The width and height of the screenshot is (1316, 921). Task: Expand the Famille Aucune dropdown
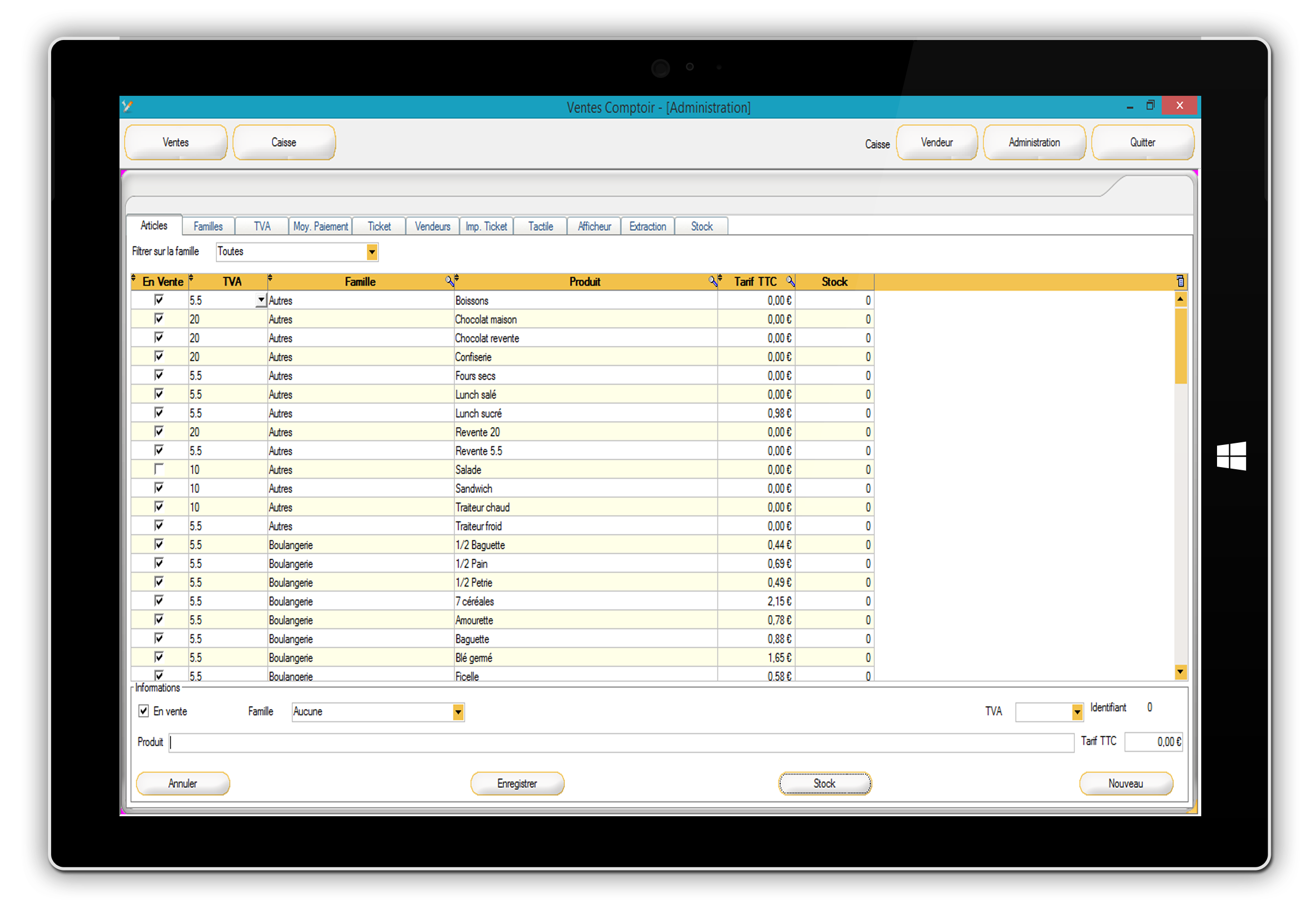(458, 712)
